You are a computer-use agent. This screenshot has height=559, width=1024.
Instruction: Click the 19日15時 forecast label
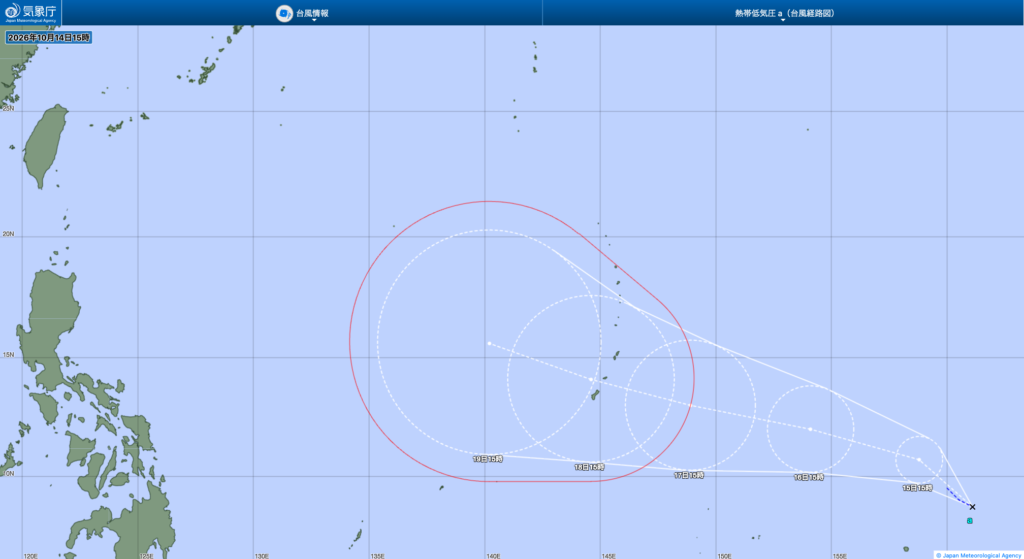(488, 459)
